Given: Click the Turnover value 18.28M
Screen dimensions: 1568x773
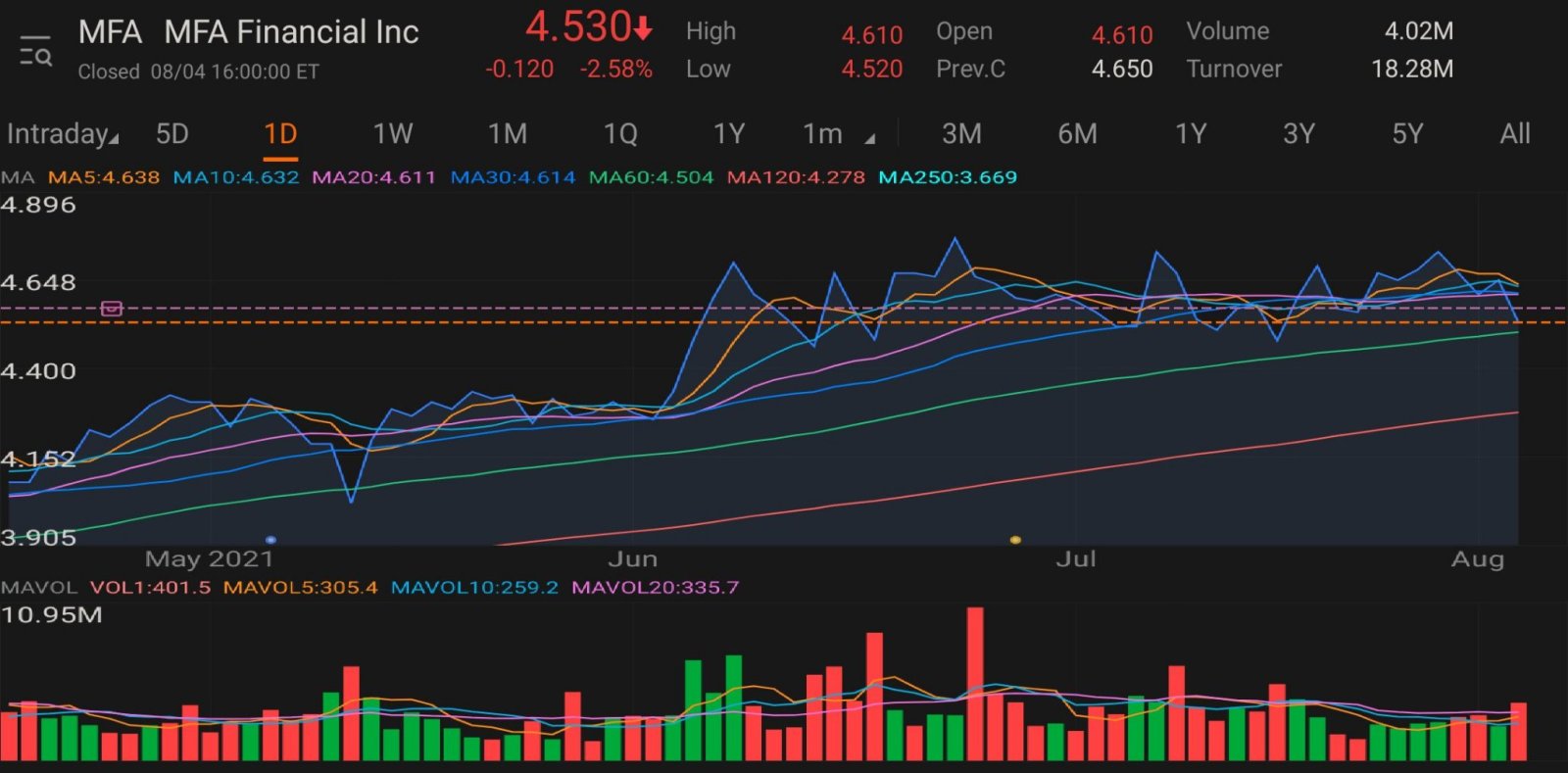Looking at the screenshot, I should click(x=1412, y=70).
